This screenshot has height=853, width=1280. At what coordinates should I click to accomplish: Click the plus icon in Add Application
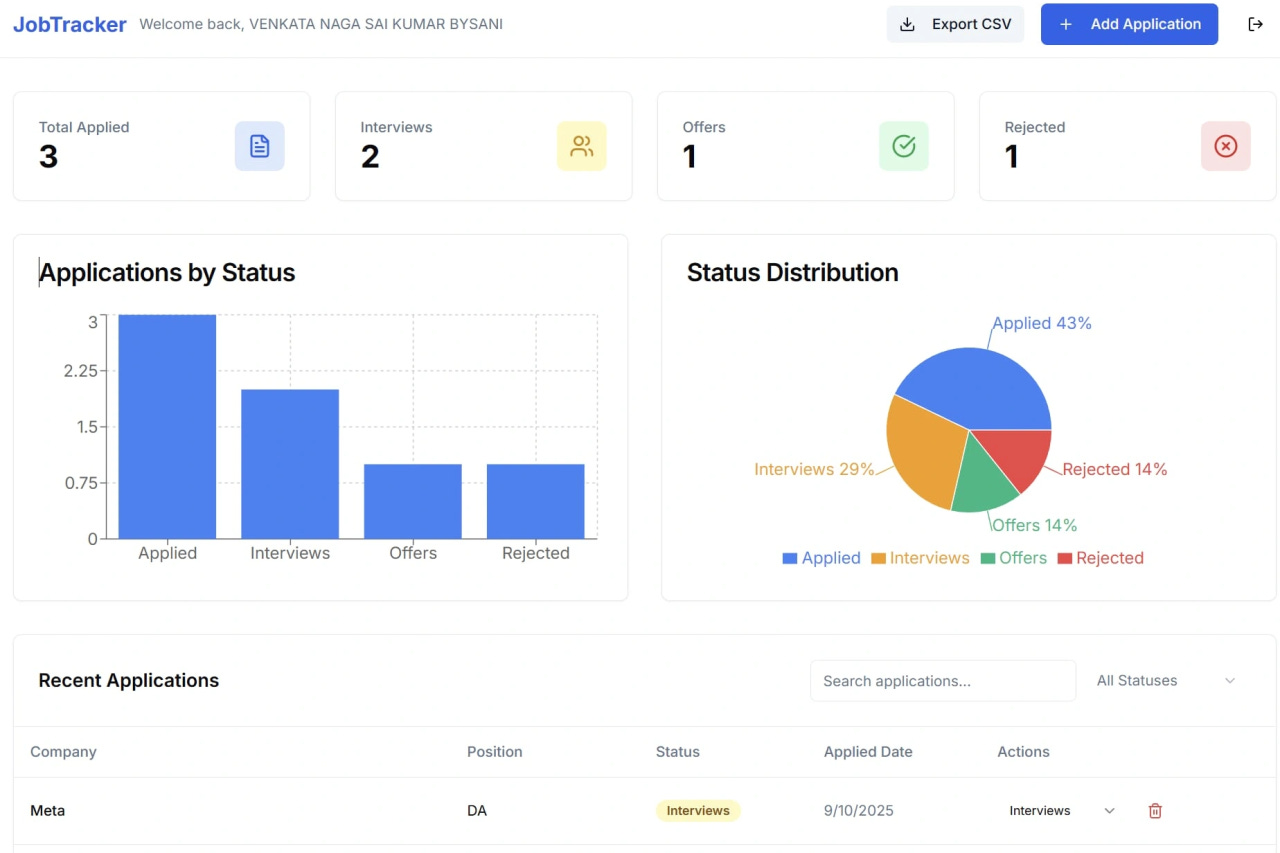point(1067,24)
